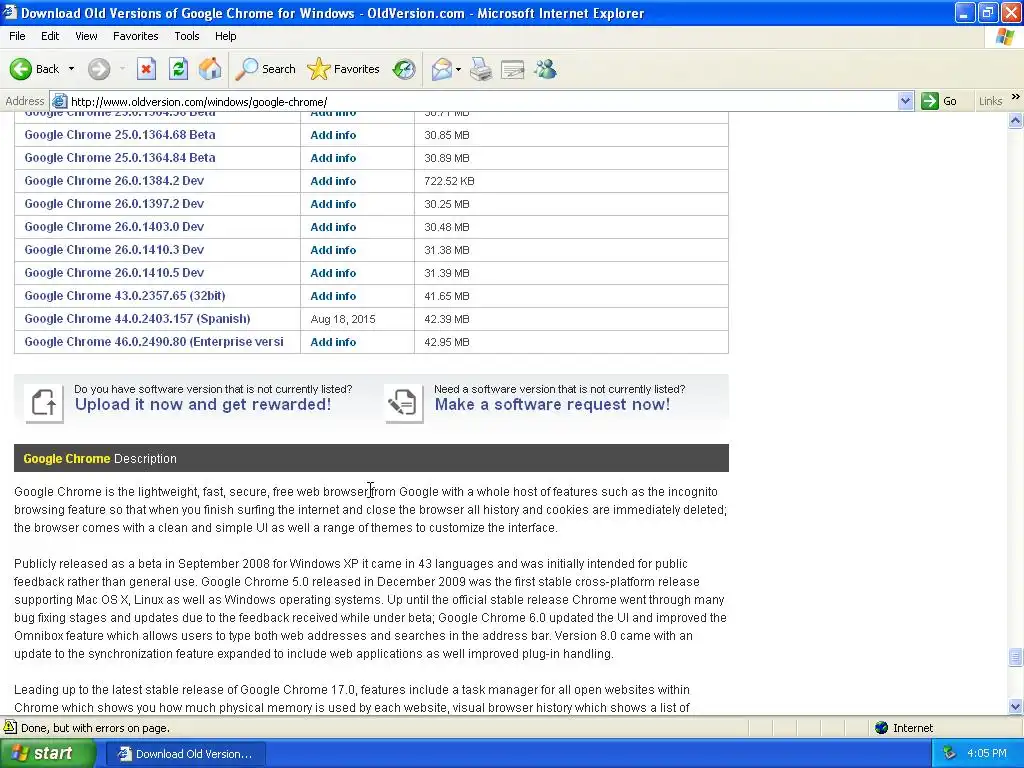Click the Stop loading red X icon
This screenshot has height=768, width=1024.
click(146, 69)
